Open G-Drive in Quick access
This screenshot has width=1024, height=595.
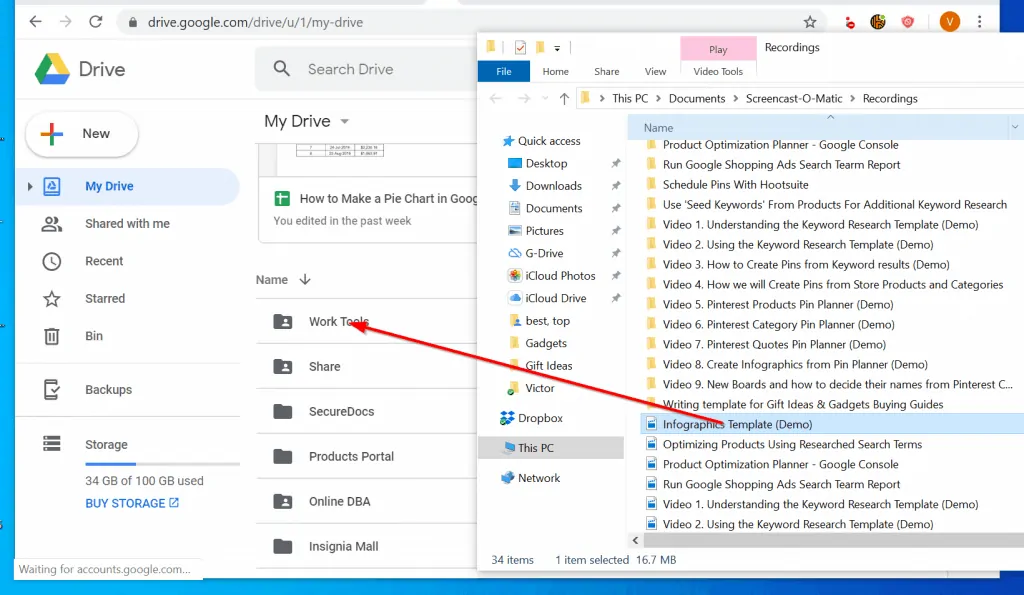click(x=544, y=253)
